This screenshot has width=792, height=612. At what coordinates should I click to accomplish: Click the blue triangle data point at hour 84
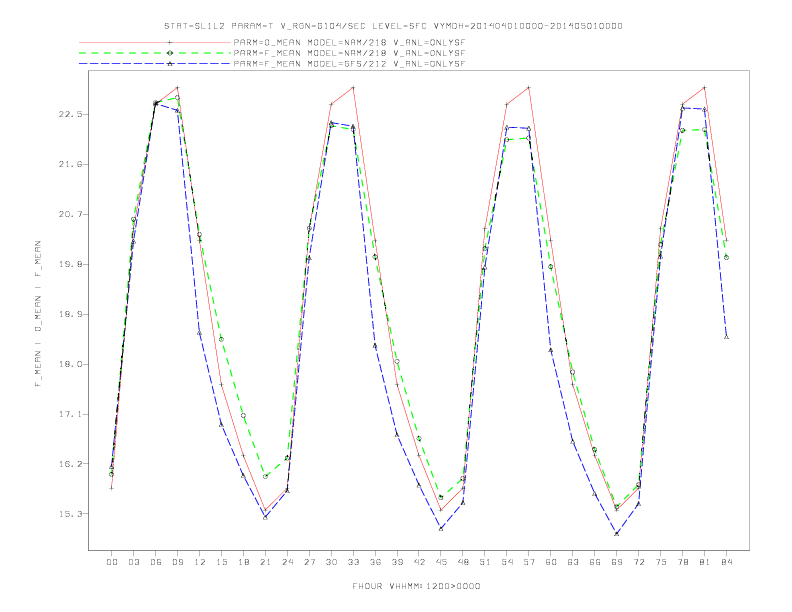pos(726,337)
